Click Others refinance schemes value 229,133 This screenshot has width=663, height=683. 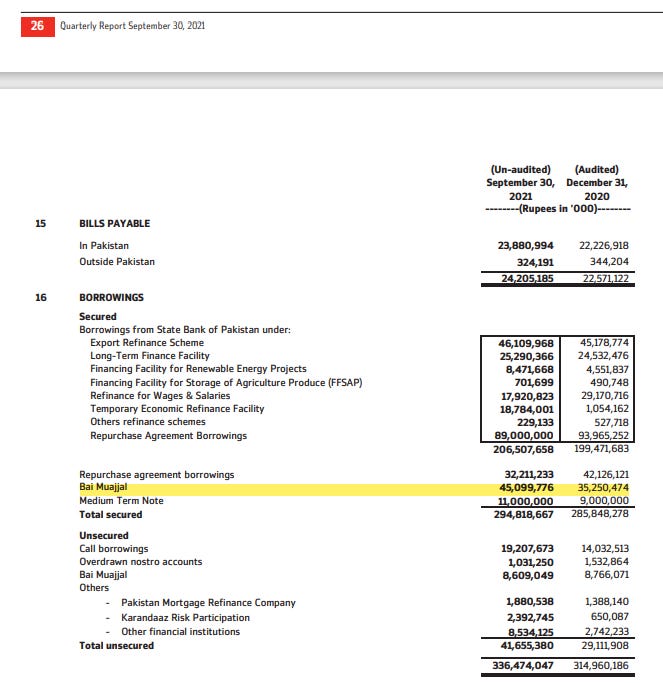pyautogui.click(x=535, y=423)
